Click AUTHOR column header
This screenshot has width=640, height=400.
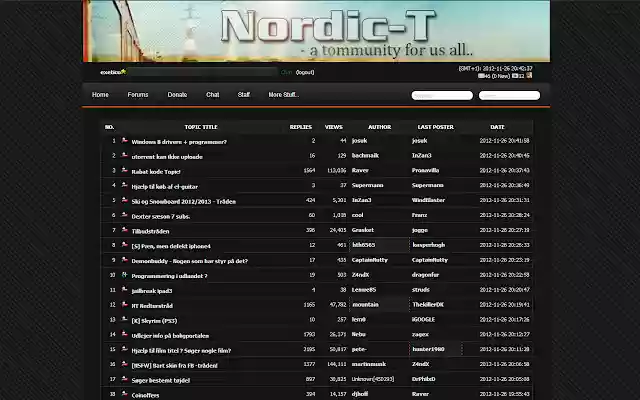pos(380,127)
